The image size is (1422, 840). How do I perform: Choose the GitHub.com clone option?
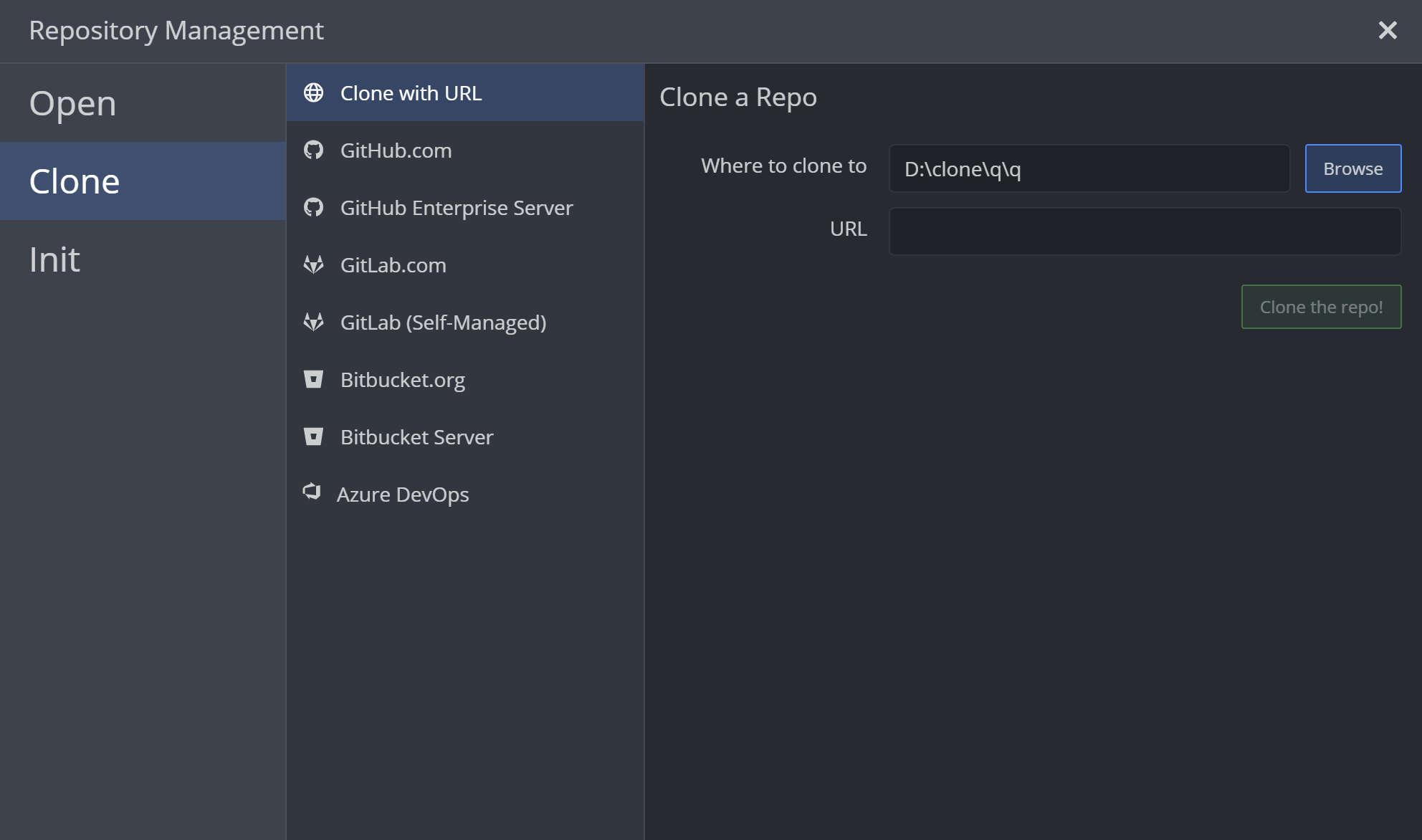pyautogui.click(x=396, y=151)
